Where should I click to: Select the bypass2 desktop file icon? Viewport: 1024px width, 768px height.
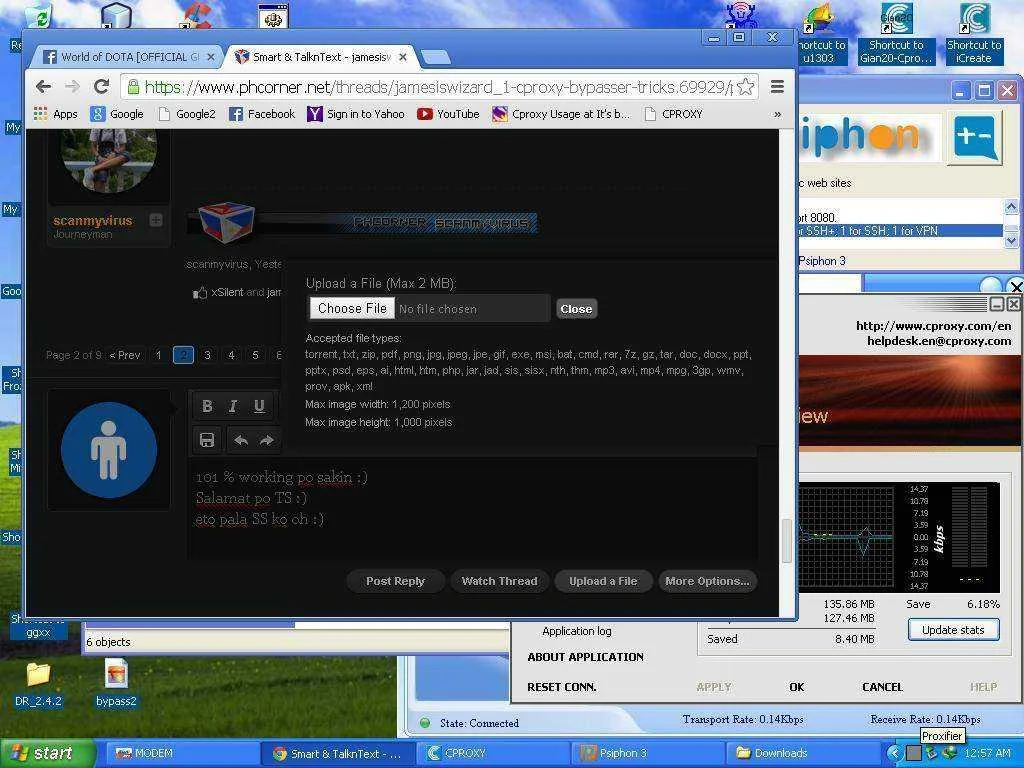tap(116, 683)
